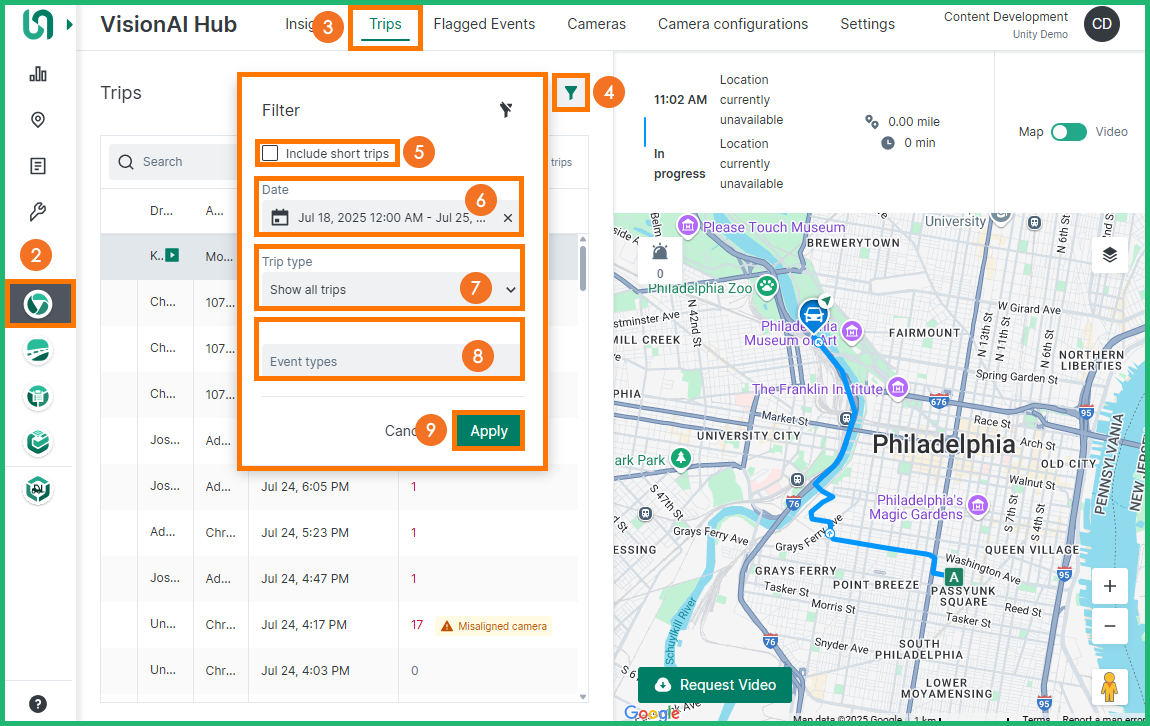Click the Request Video button
The height and width of the screenshot is (726, 1150).
click(715, 685)
